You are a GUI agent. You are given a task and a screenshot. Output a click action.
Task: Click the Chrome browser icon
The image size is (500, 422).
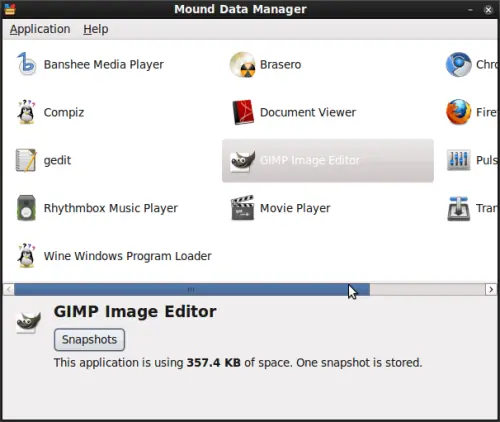(458, 64)
